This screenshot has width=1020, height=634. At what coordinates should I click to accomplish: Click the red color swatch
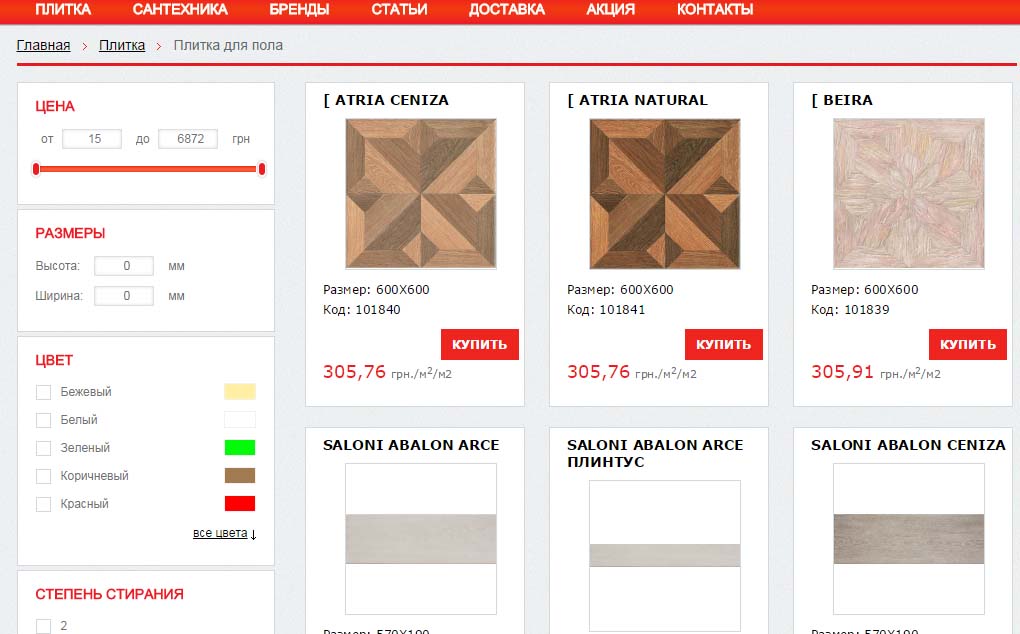[x=239, y=503]
